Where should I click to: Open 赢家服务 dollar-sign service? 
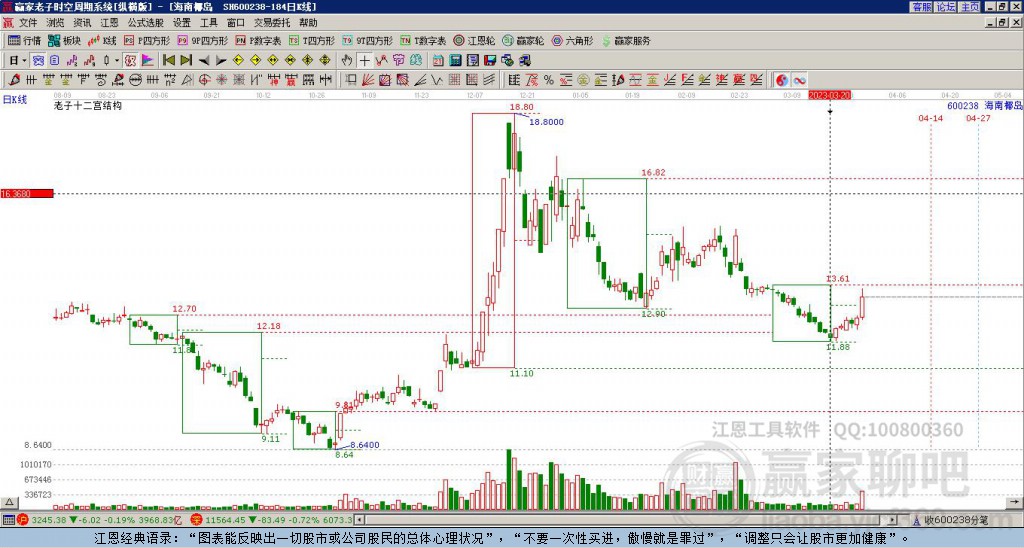626,40
